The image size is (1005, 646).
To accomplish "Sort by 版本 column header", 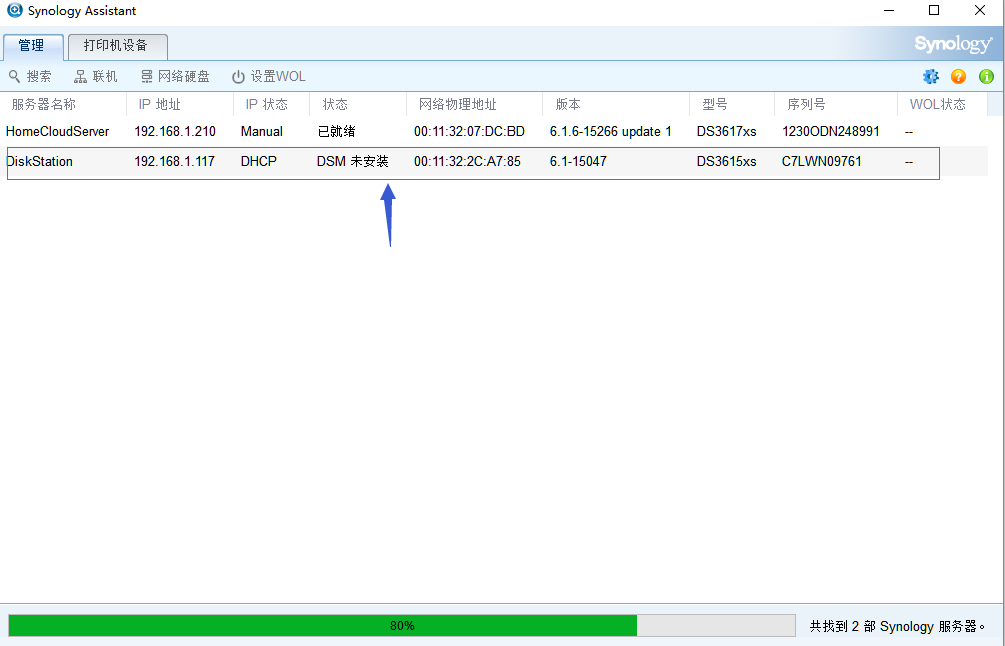I will (x=616, y=104).
